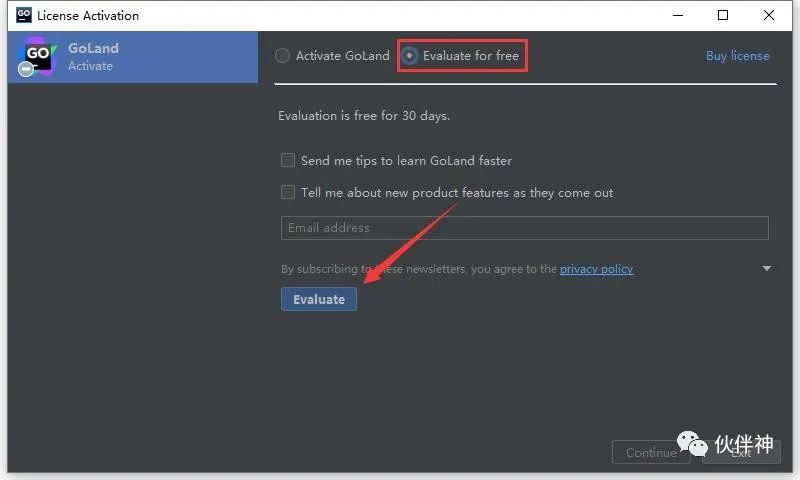Click the Continue button
The width and height of the screenshot is (800, 480).
651,452
